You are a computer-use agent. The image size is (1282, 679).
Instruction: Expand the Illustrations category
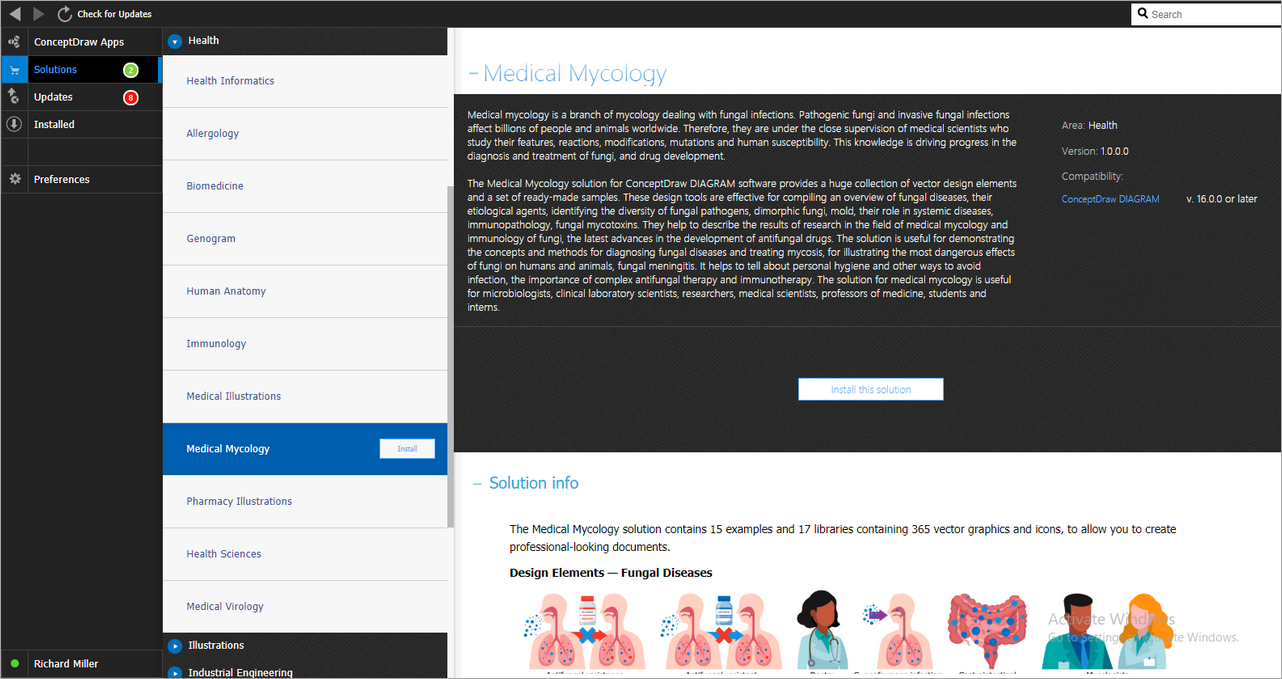175,646
